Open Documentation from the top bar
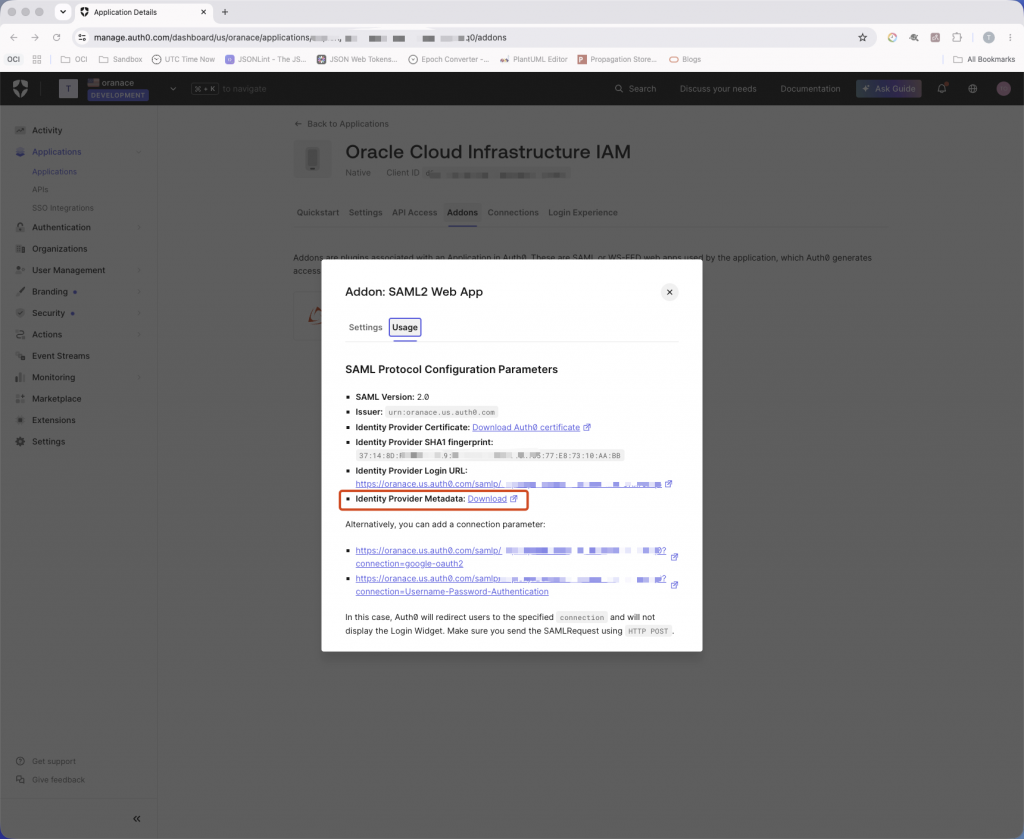The height and width of the screenshot is (839, 1024). (810, 89)
